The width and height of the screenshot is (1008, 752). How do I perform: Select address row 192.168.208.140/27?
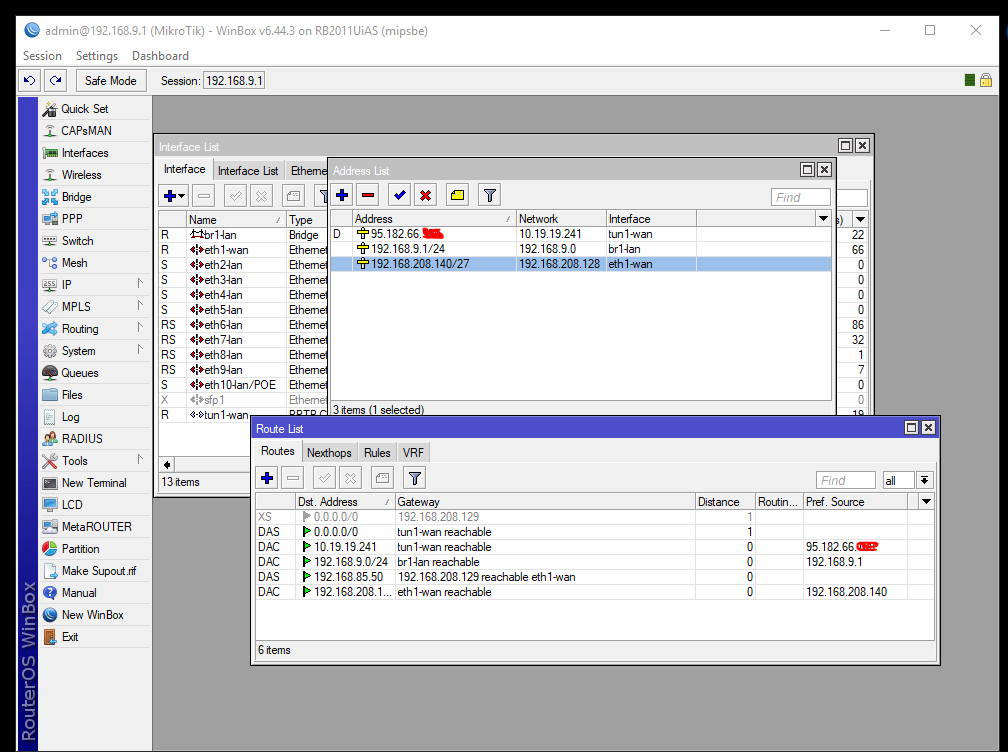(x=580, y=264)
